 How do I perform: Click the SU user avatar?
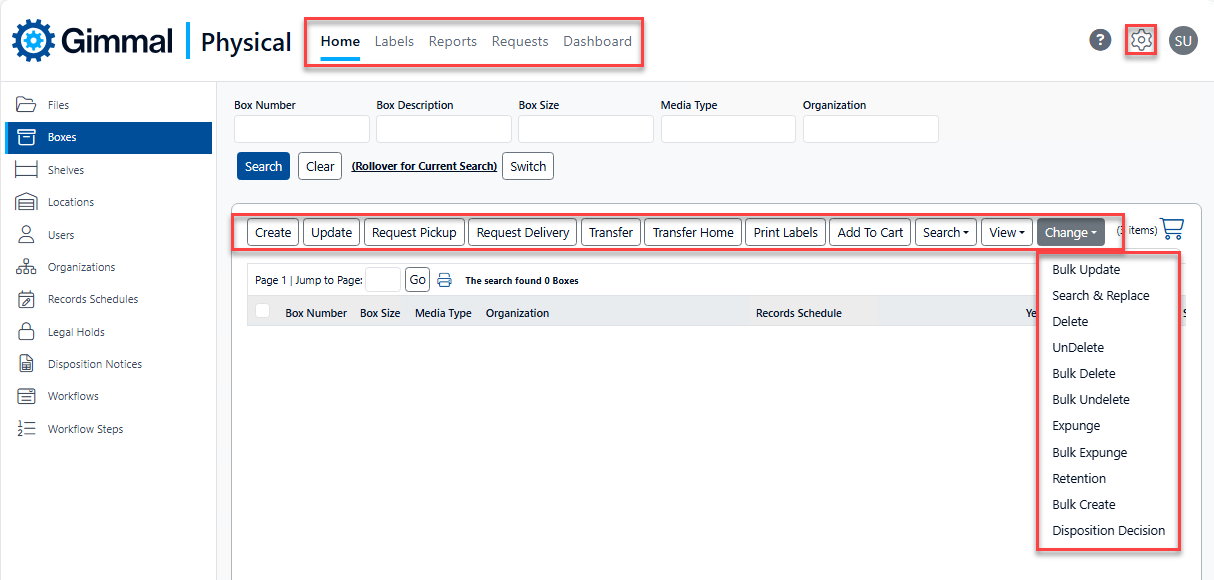pos(1183,40)
